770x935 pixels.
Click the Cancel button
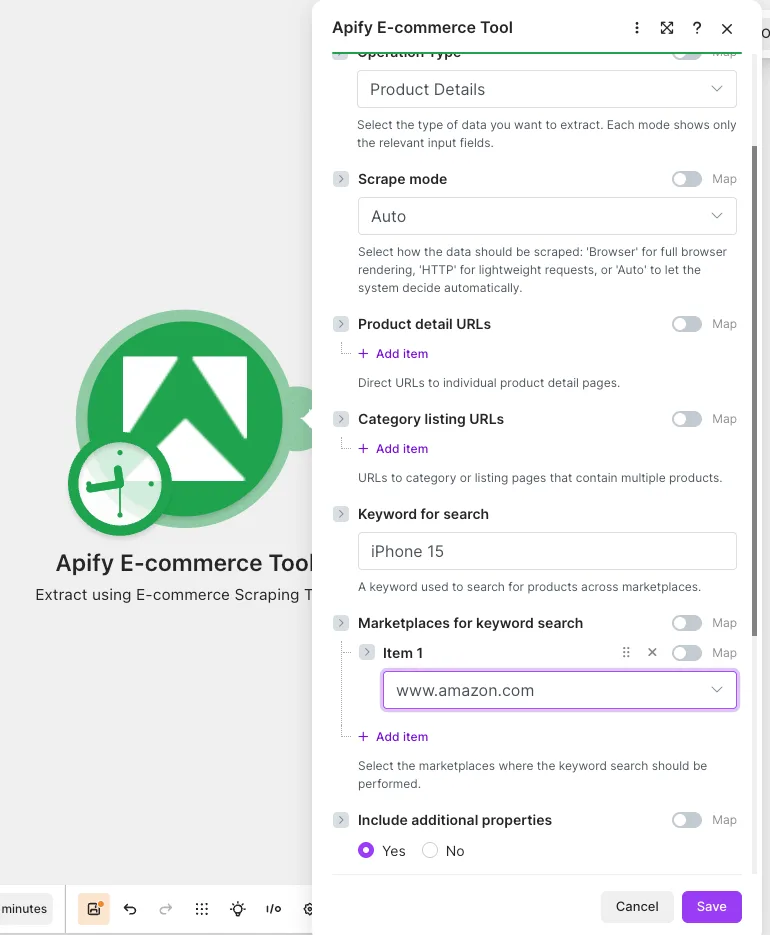[x=637, y=906]
